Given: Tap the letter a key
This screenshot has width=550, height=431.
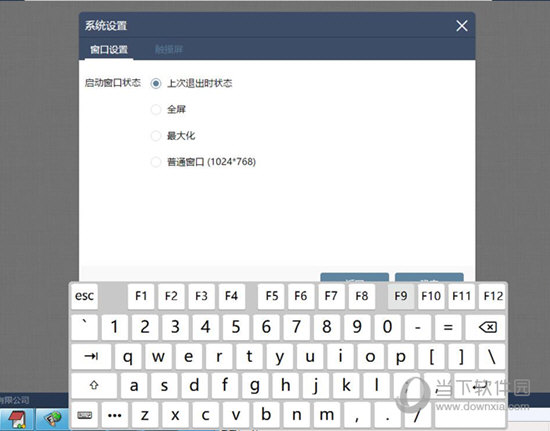Looking at the screenshot, I should pyautogui.click(x=134, y=385).
